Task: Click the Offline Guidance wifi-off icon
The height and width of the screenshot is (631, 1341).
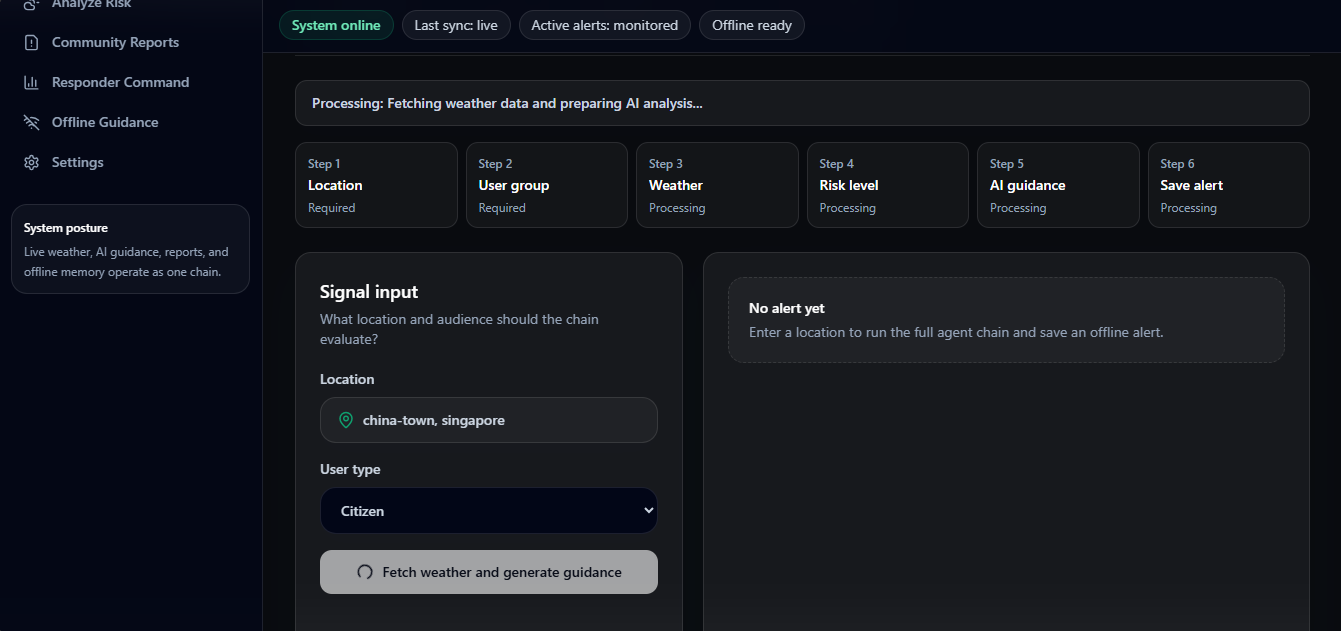Action: coord(32,122)
